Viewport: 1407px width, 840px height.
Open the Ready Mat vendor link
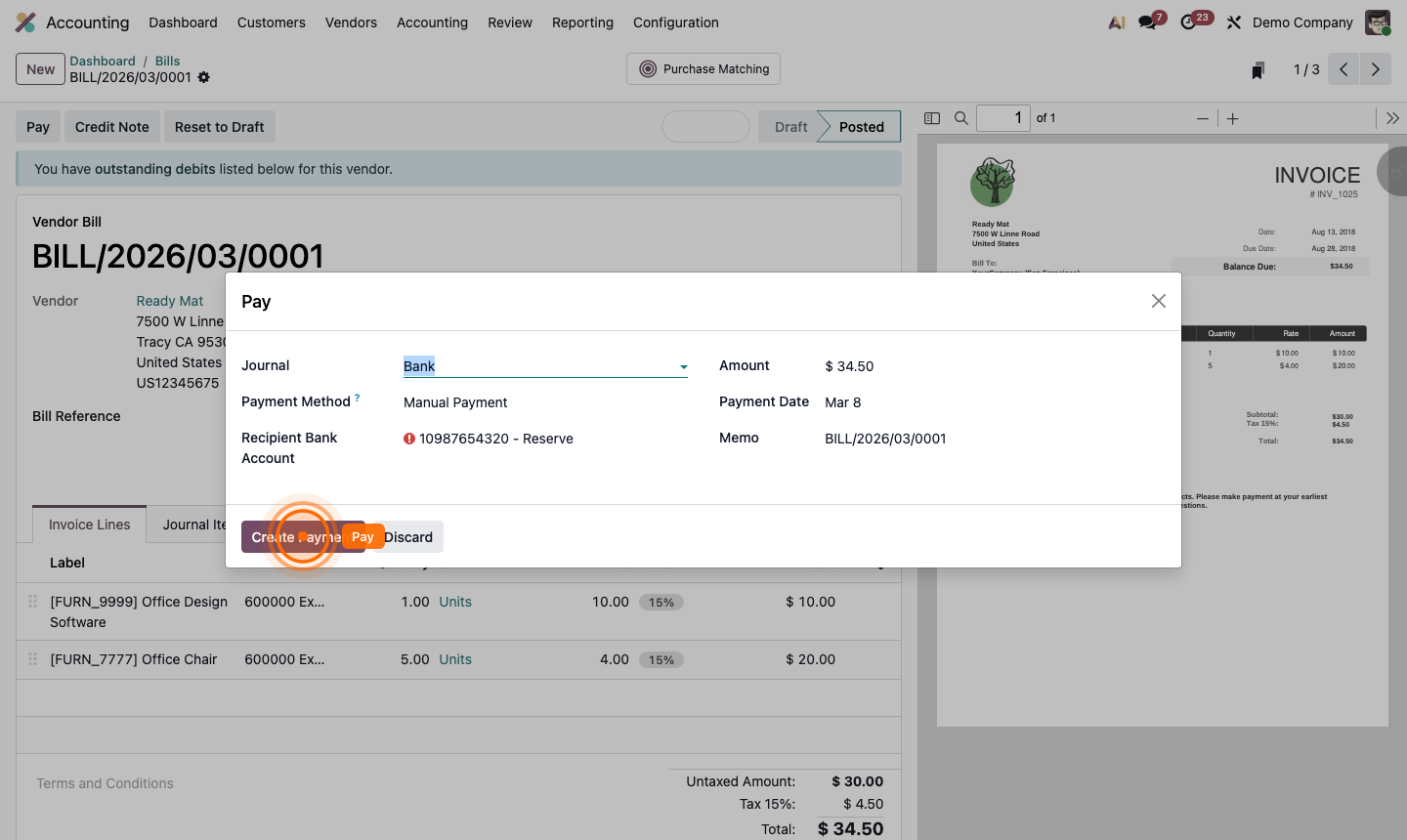[170, 300]
